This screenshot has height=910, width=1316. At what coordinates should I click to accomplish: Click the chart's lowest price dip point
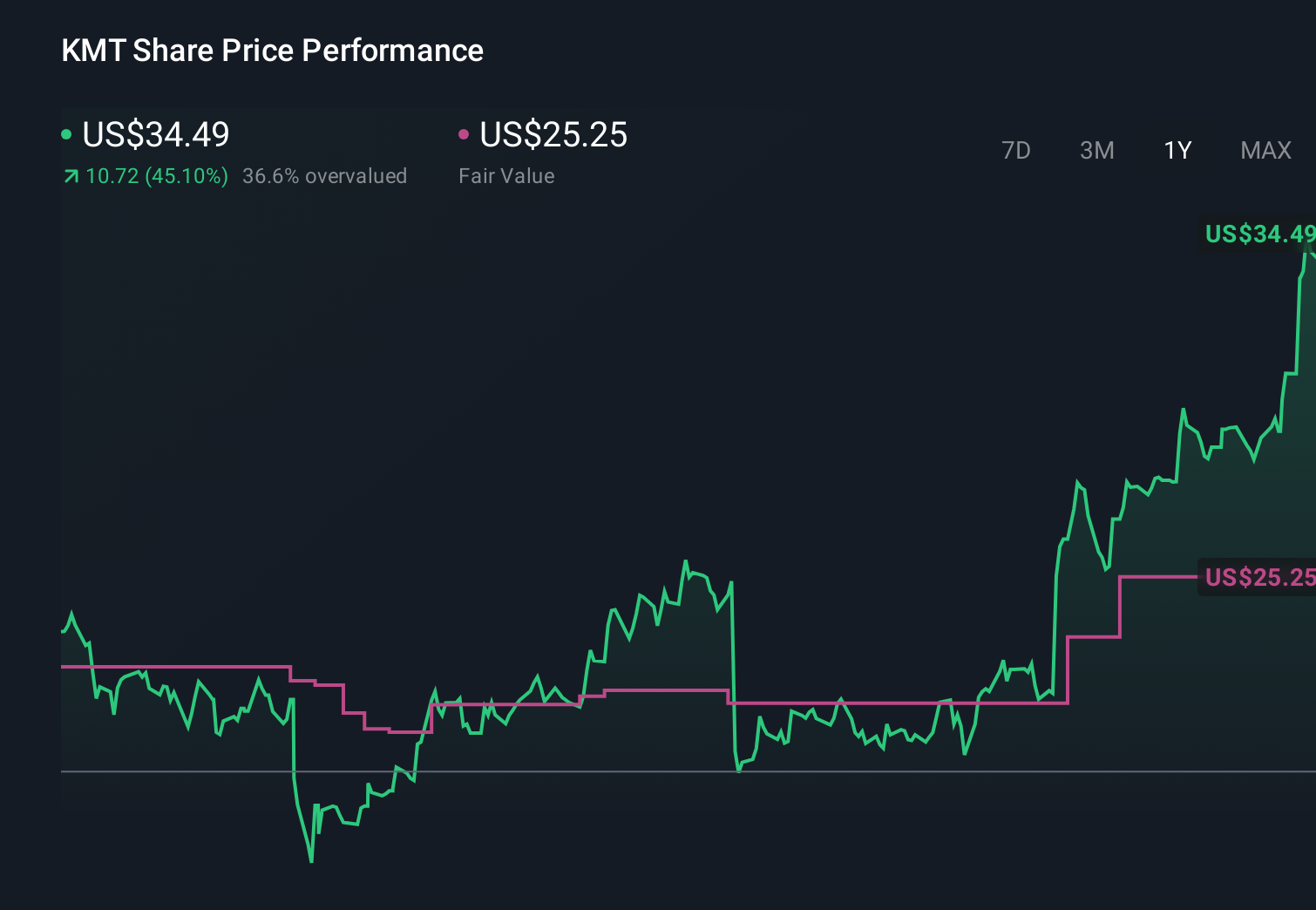pos(311,861)
